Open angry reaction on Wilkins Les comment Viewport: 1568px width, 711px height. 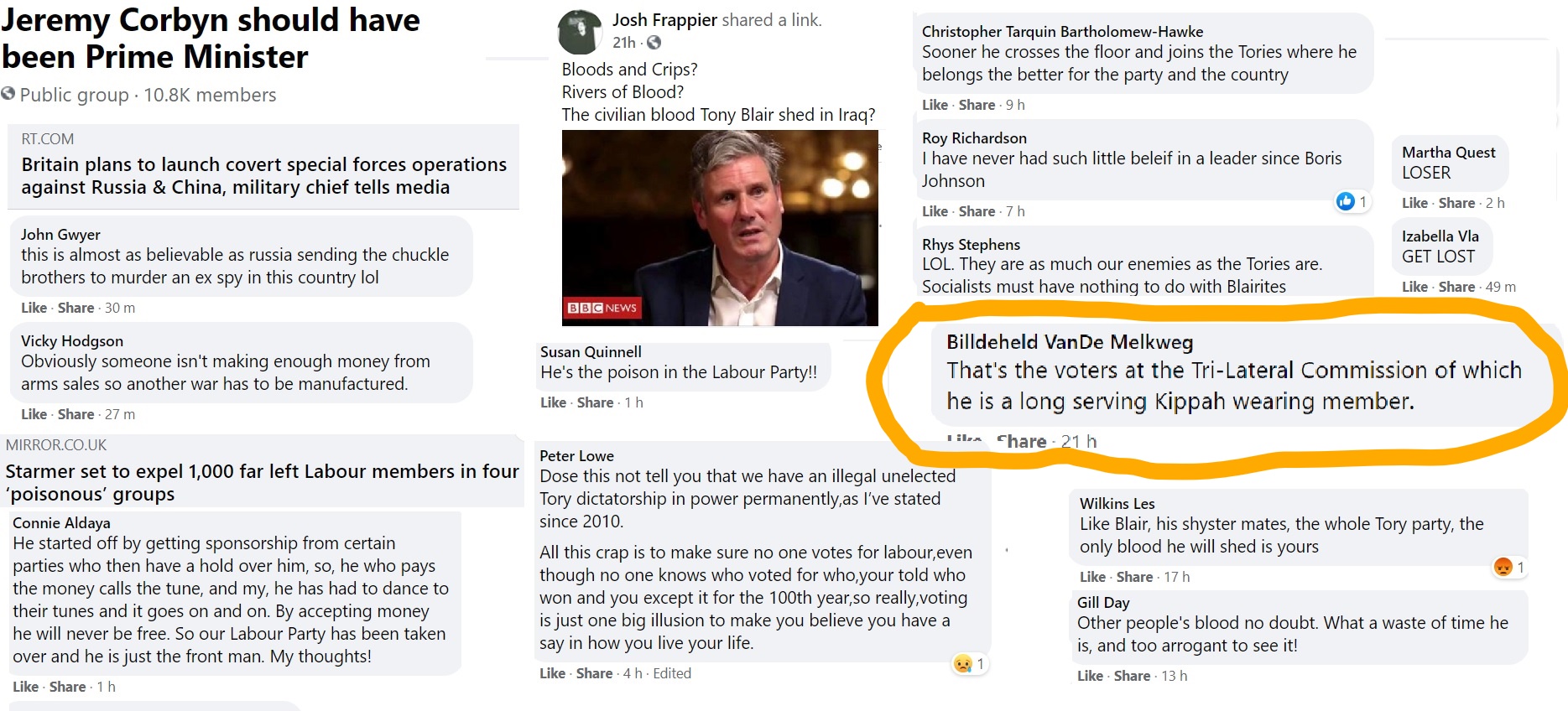click(1503, 568)
